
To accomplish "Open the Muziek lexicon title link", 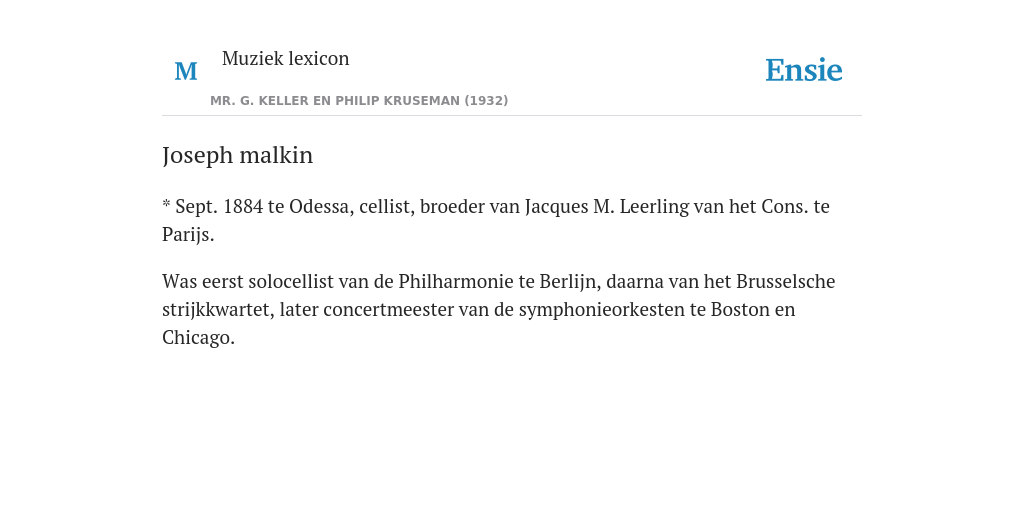I will pyautogui.click(x=285, y=59).
